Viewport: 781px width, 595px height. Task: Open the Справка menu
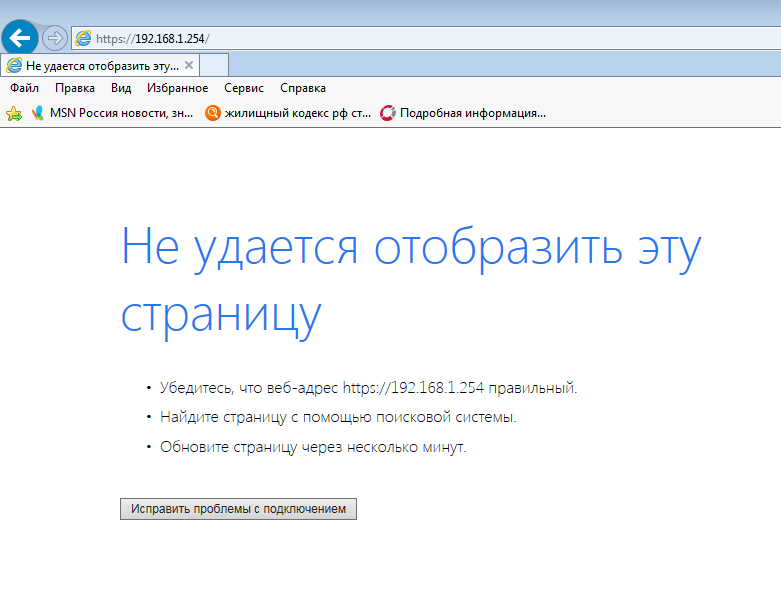pyautogui.click(x=303, y=88)
